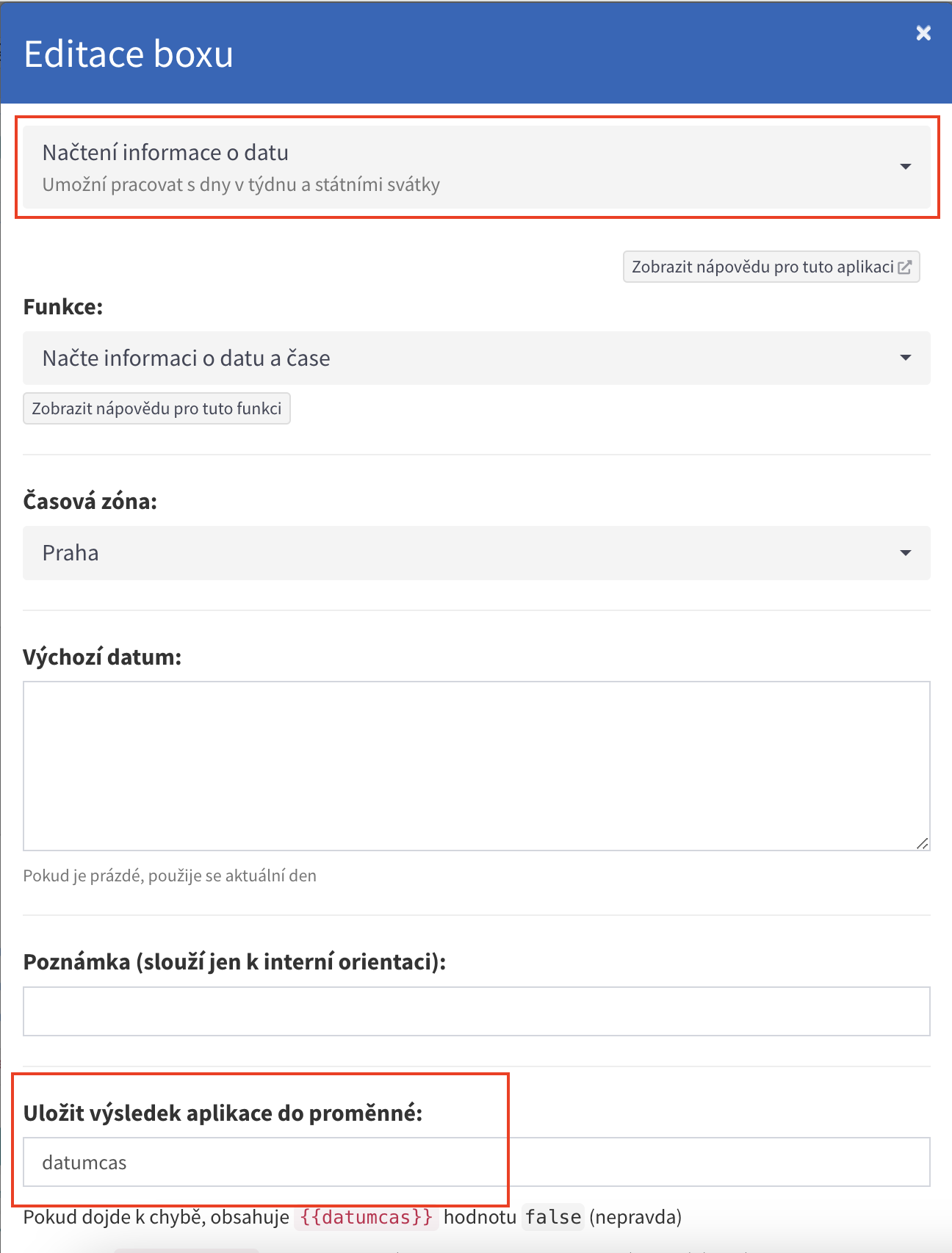Screen dimensions: 952x1253
Task: Click the Výchozí datum label
Action: pyautogui.click(x=102, y=657)
